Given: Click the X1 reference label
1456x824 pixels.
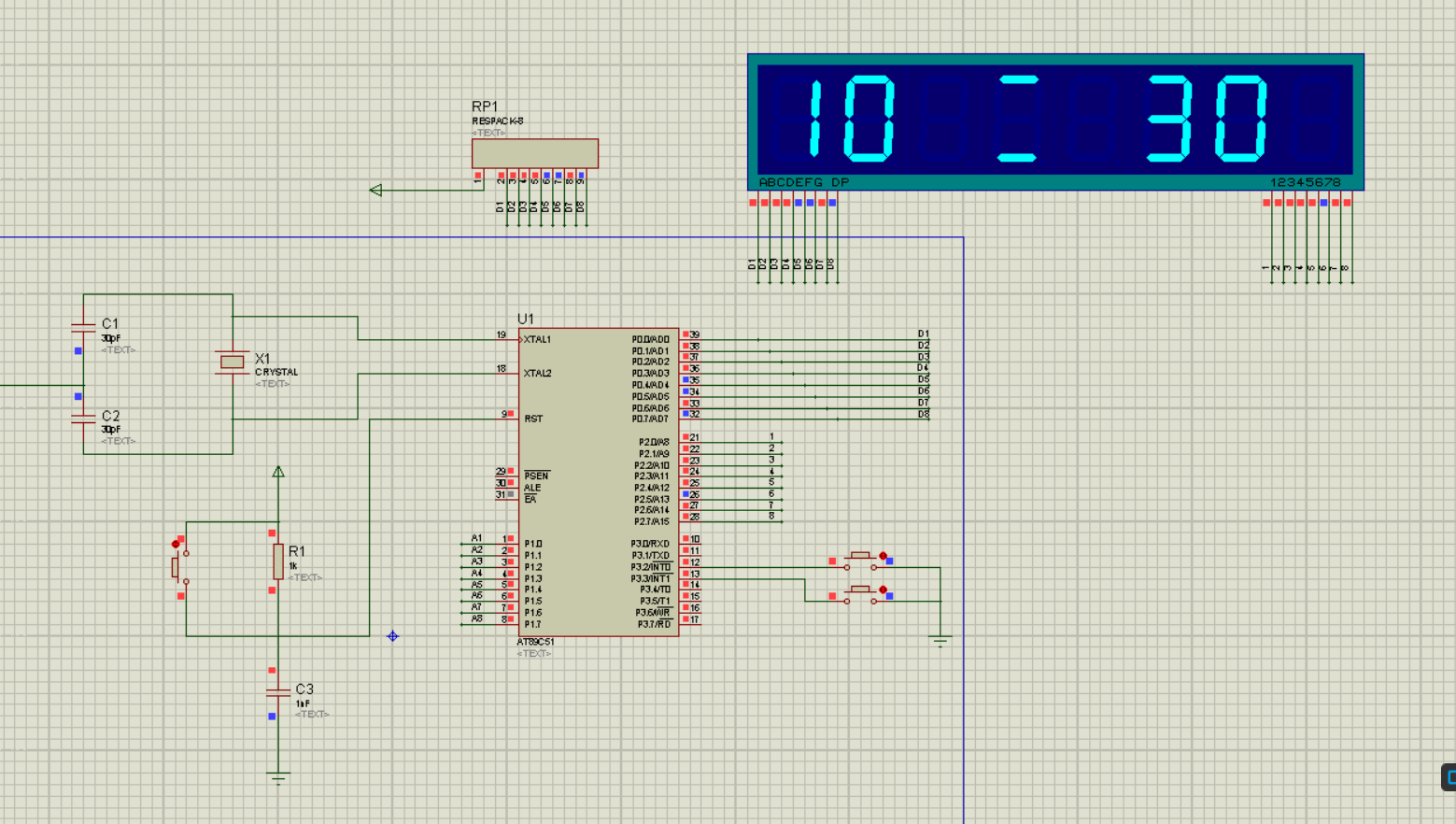Looking at the screenshot, I should coord(262,359).
